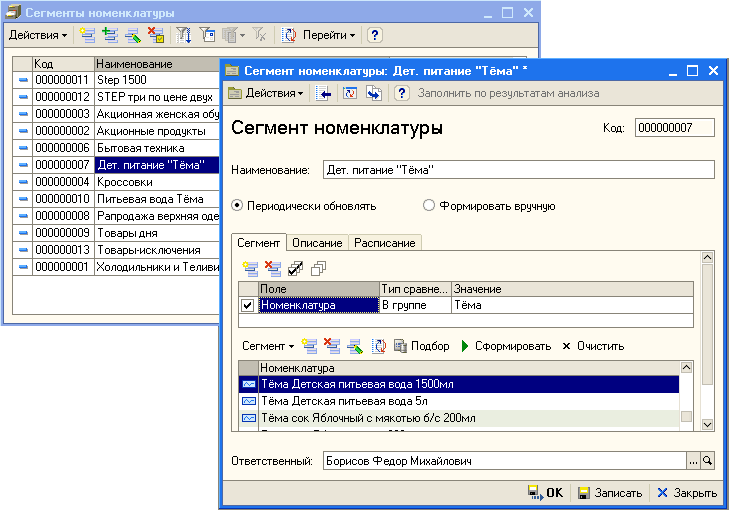Switch to the Расписание tab

385,243
